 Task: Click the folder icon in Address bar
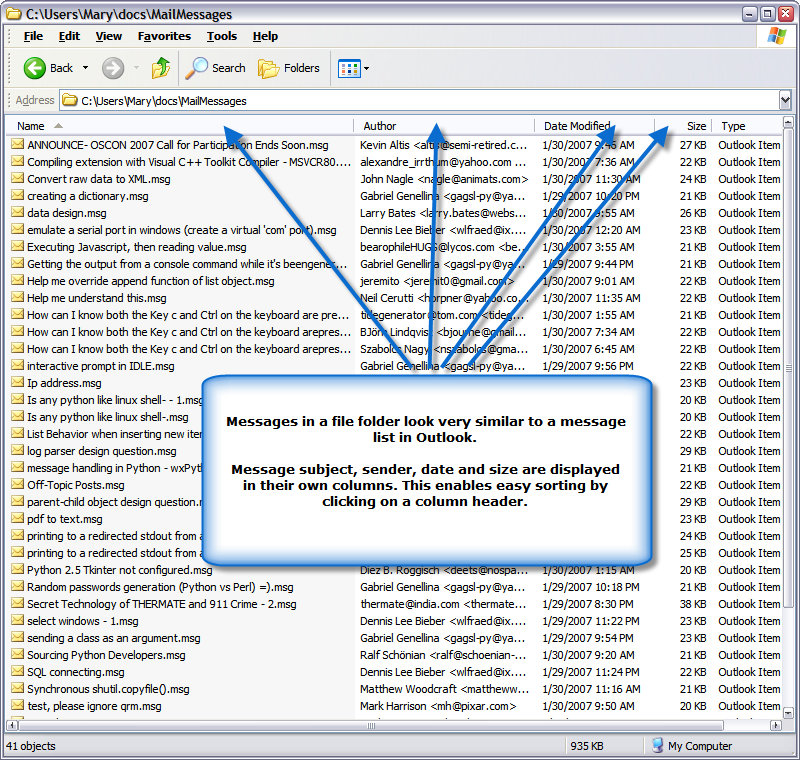[x=70, y=100]
